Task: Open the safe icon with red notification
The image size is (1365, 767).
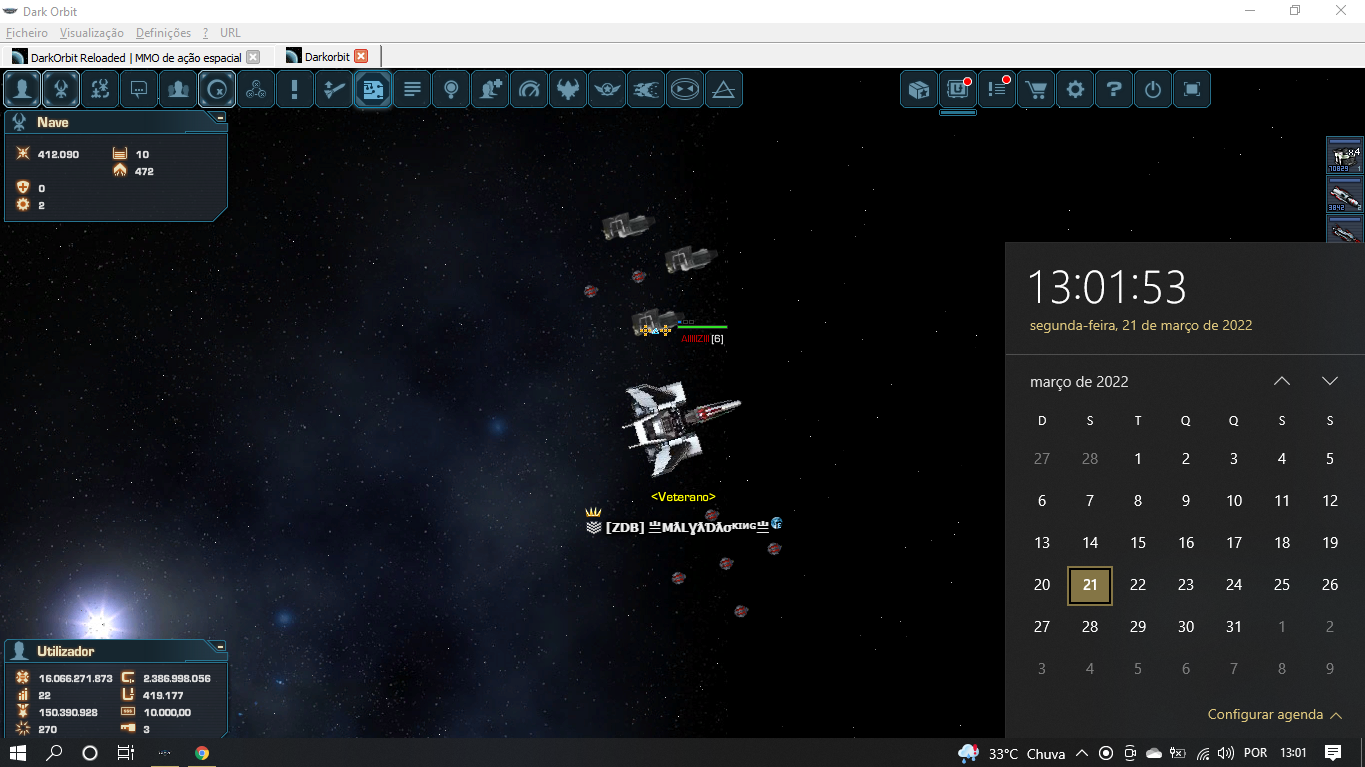Action: [x=957, y=89]
